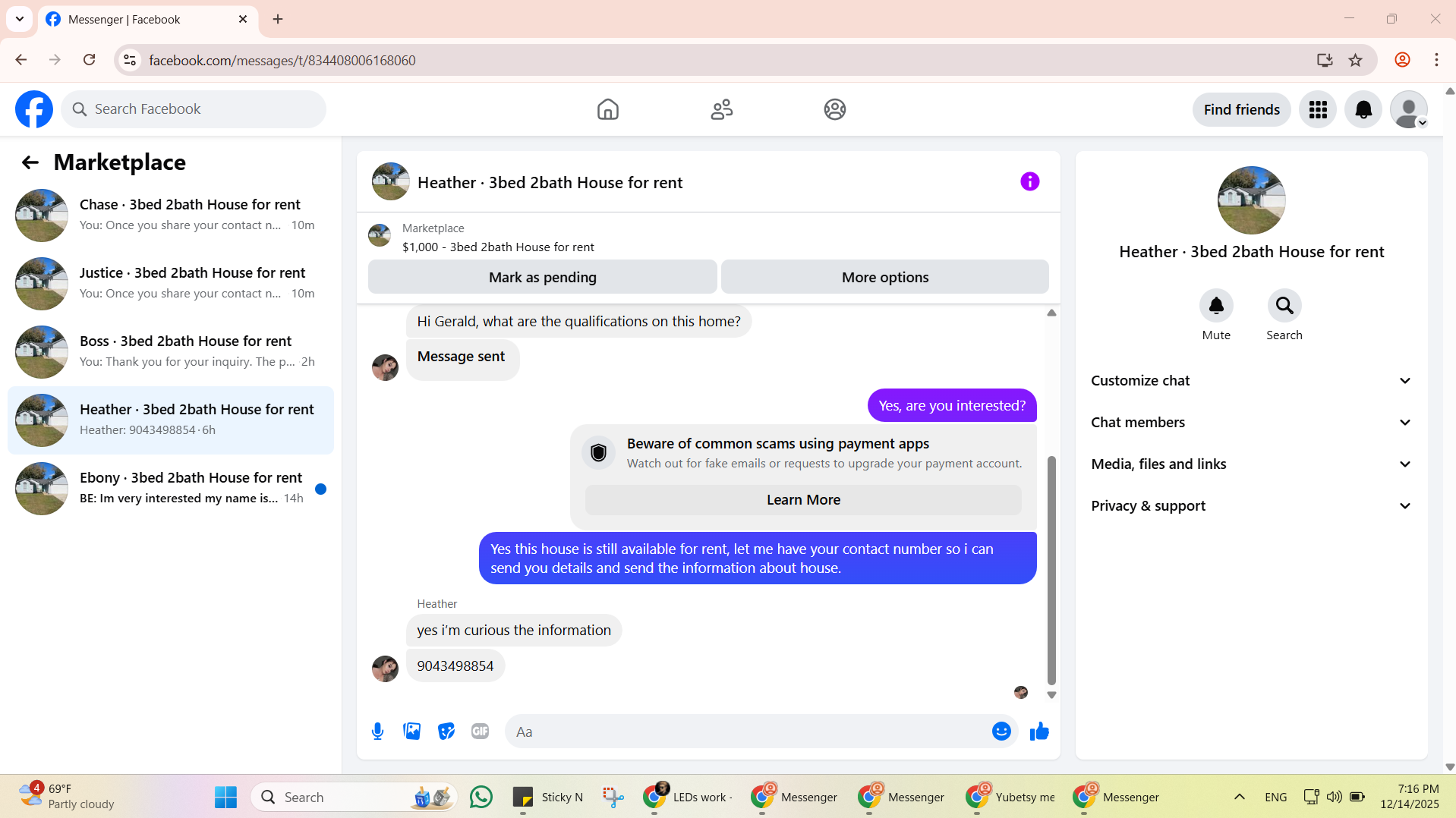Expand Customize chat section

[x=1251, y=381]
